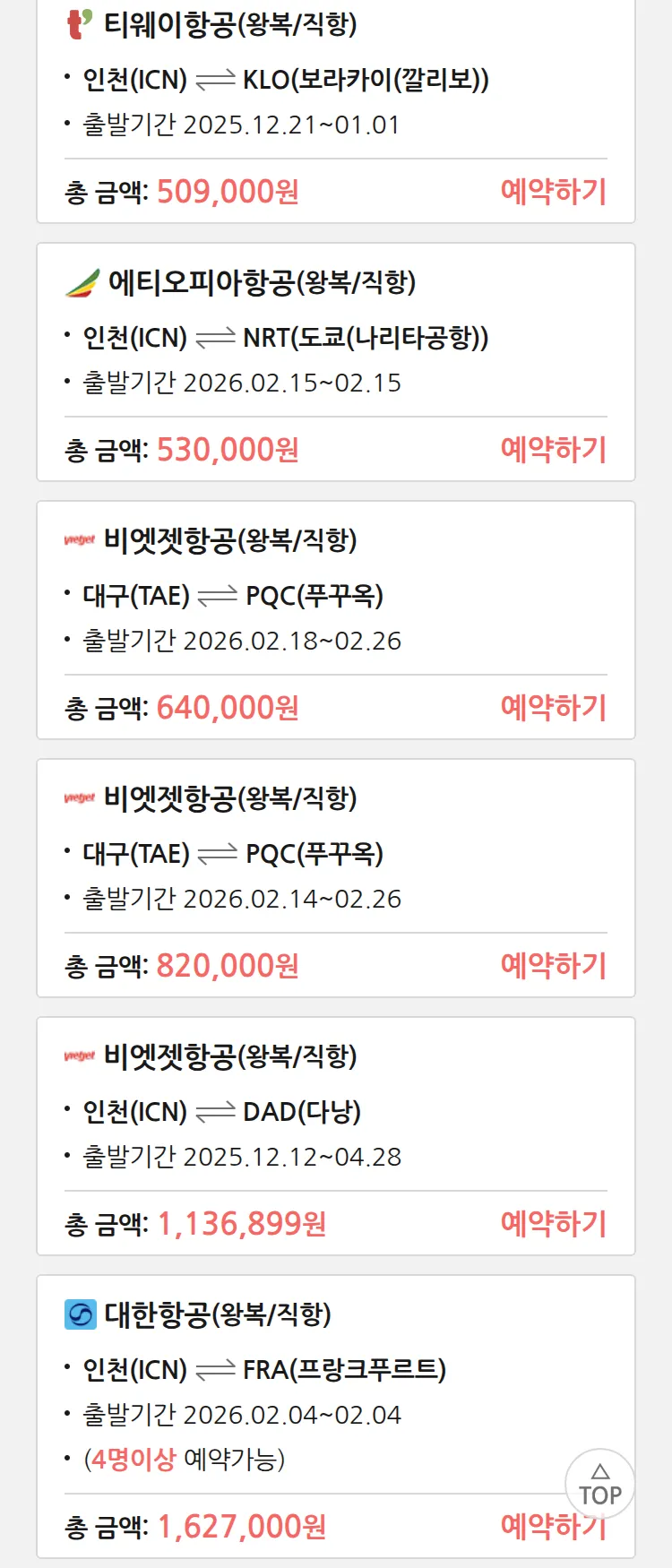Click the Ethiopian Airlines logo icon
The image size is (672, 1568).
(82, 283)
